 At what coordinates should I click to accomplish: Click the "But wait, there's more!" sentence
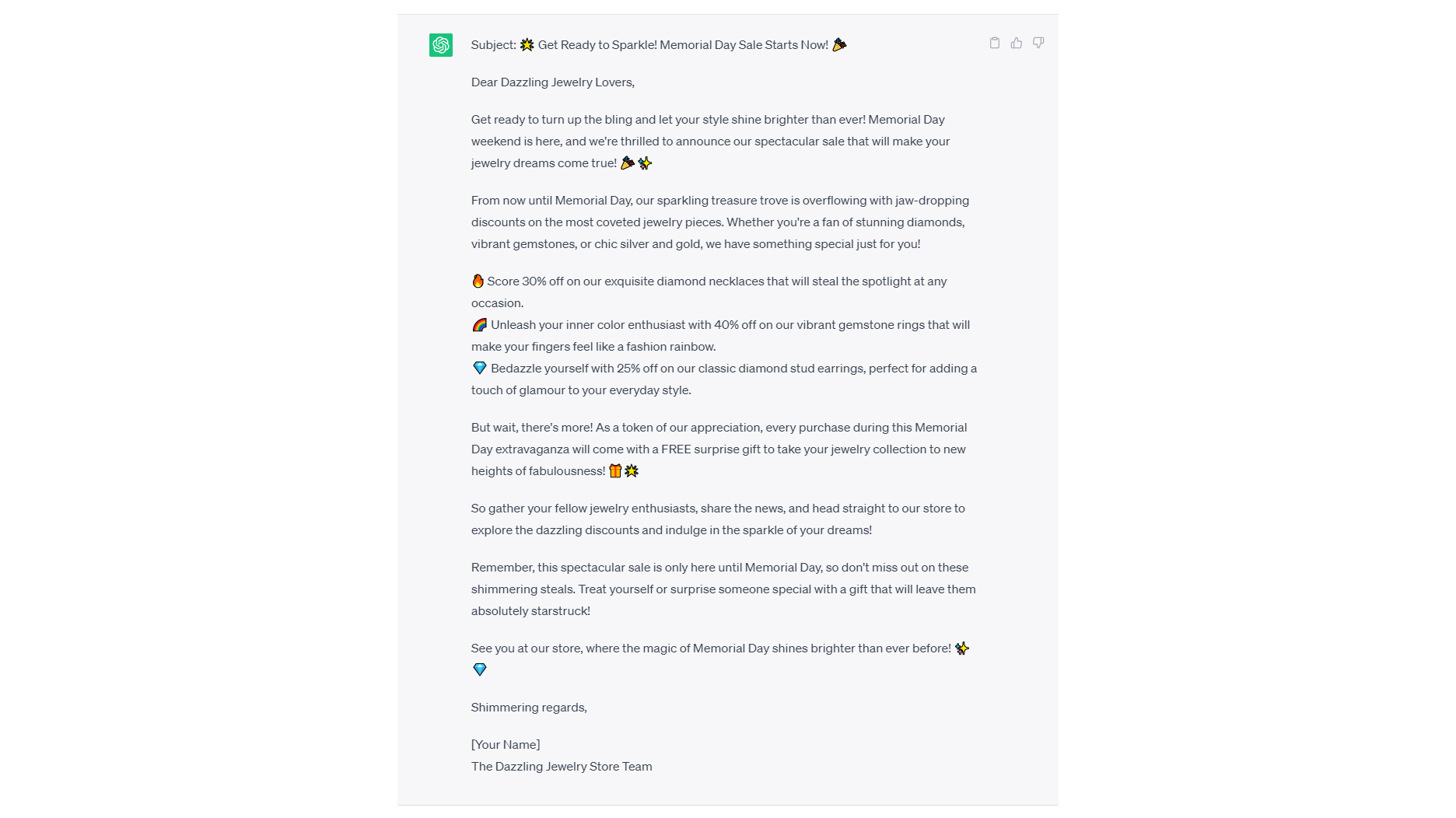click(x=532, y=428)
